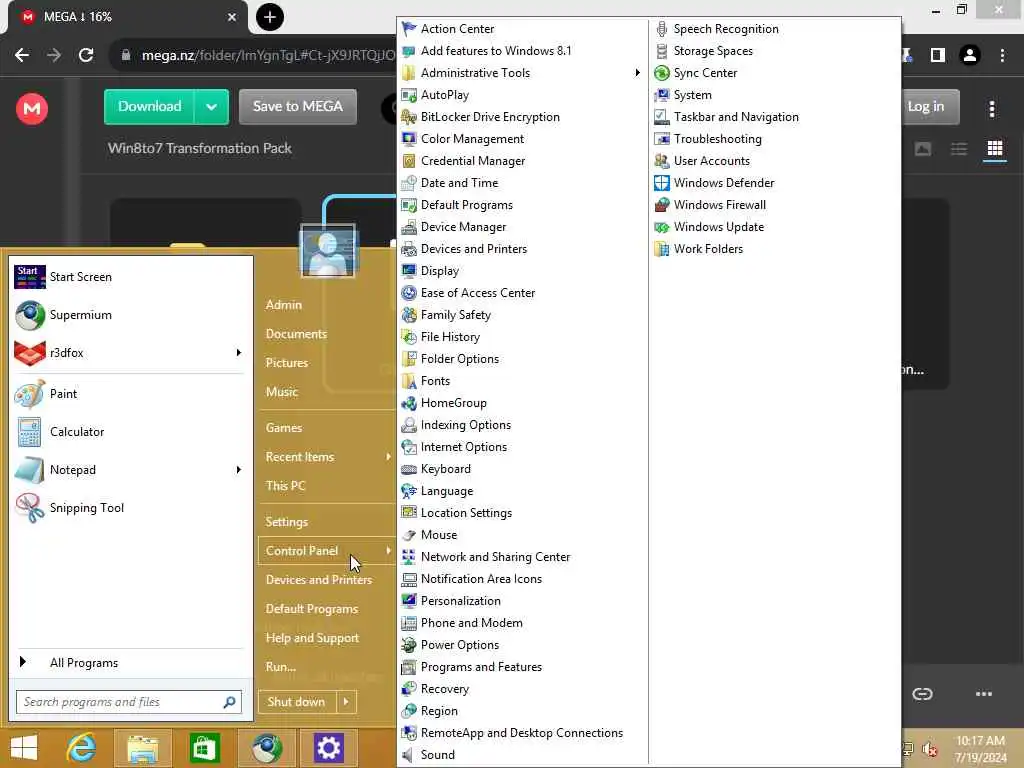Click the green Download button

[x=150, y=106]
